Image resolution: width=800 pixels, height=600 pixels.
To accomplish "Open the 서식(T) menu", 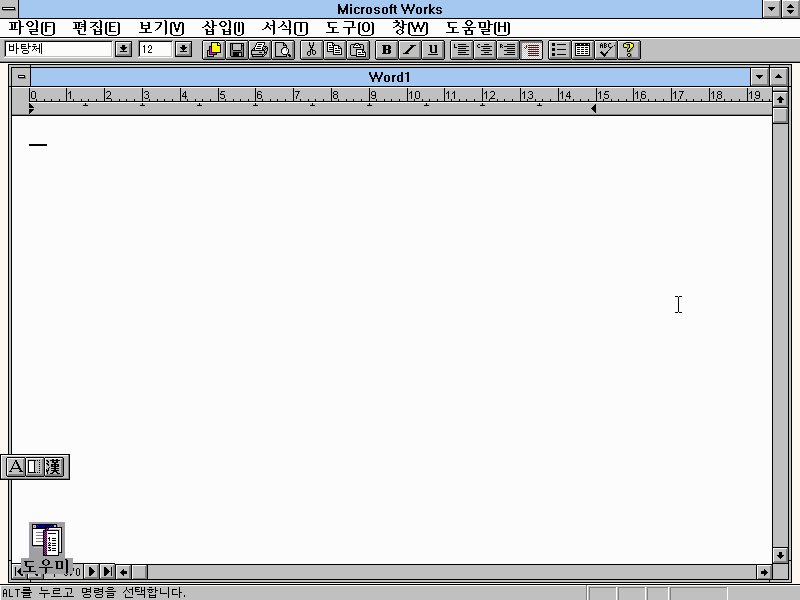I will tap(285, 28).
